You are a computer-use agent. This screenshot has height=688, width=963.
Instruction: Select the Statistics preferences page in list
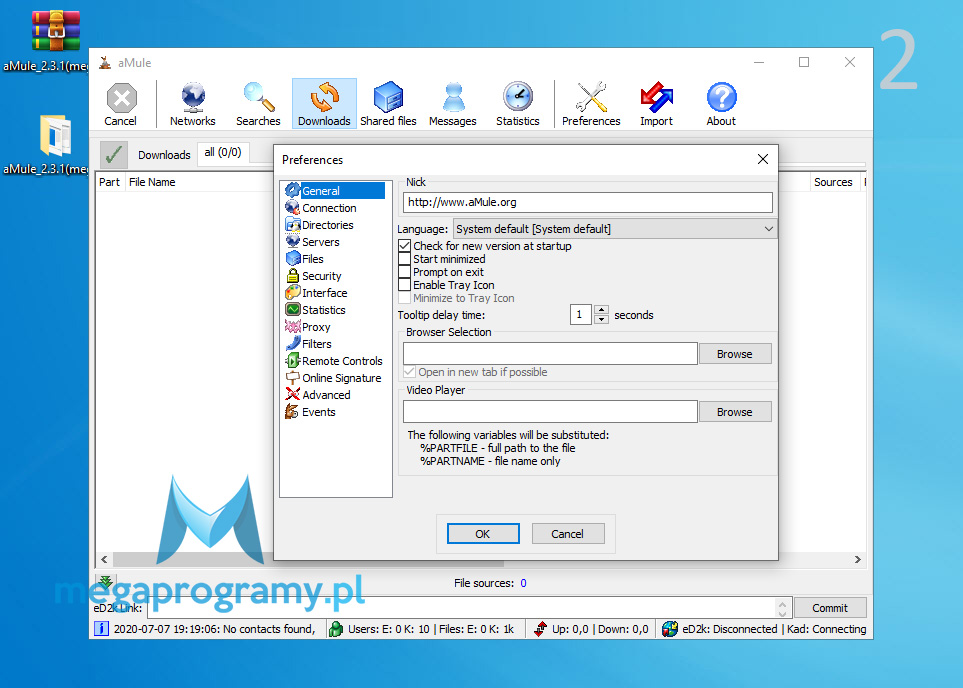coord(316,310)
